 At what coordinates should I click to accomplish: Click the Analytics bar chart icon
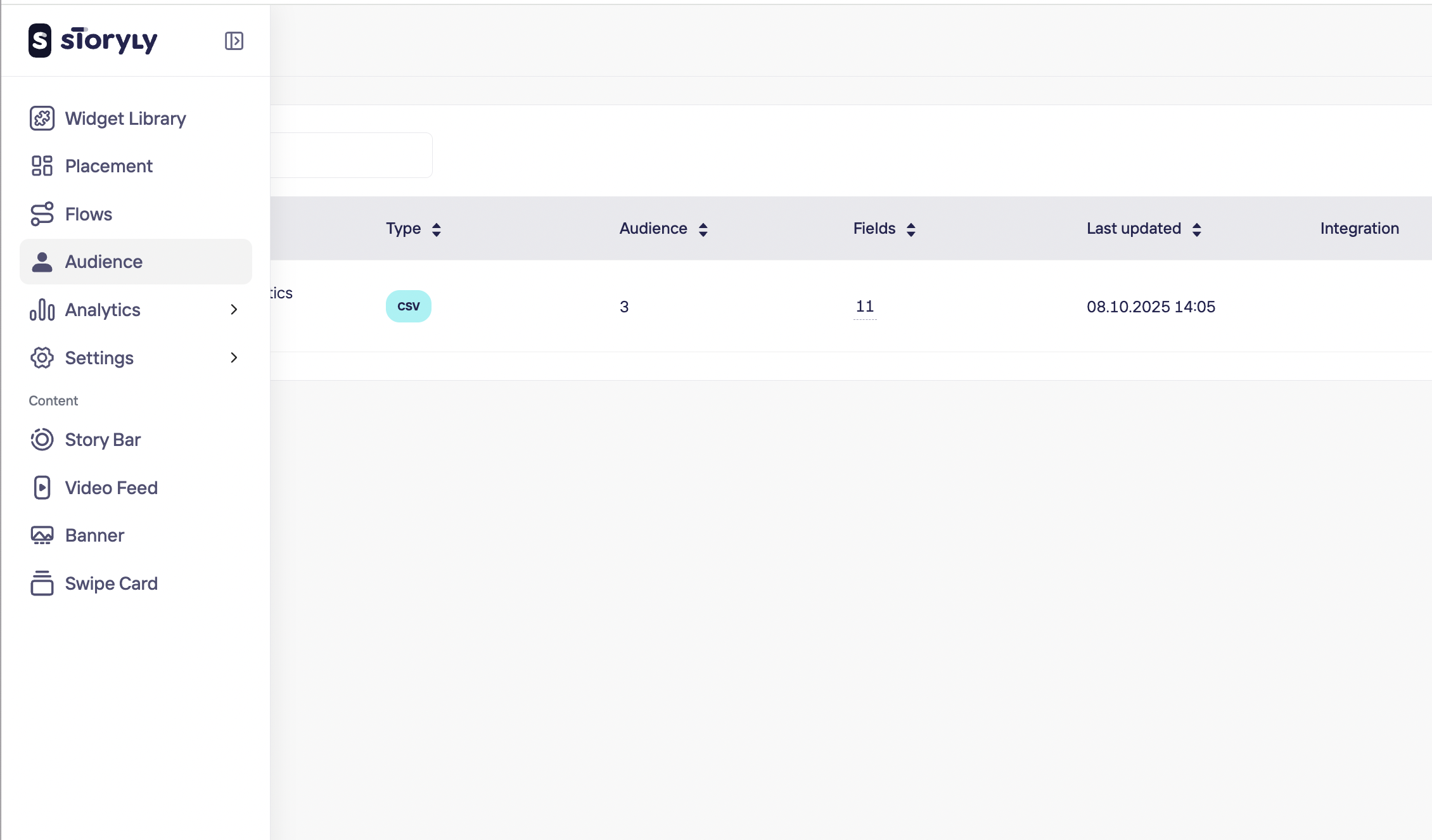[x=42, y=310]
